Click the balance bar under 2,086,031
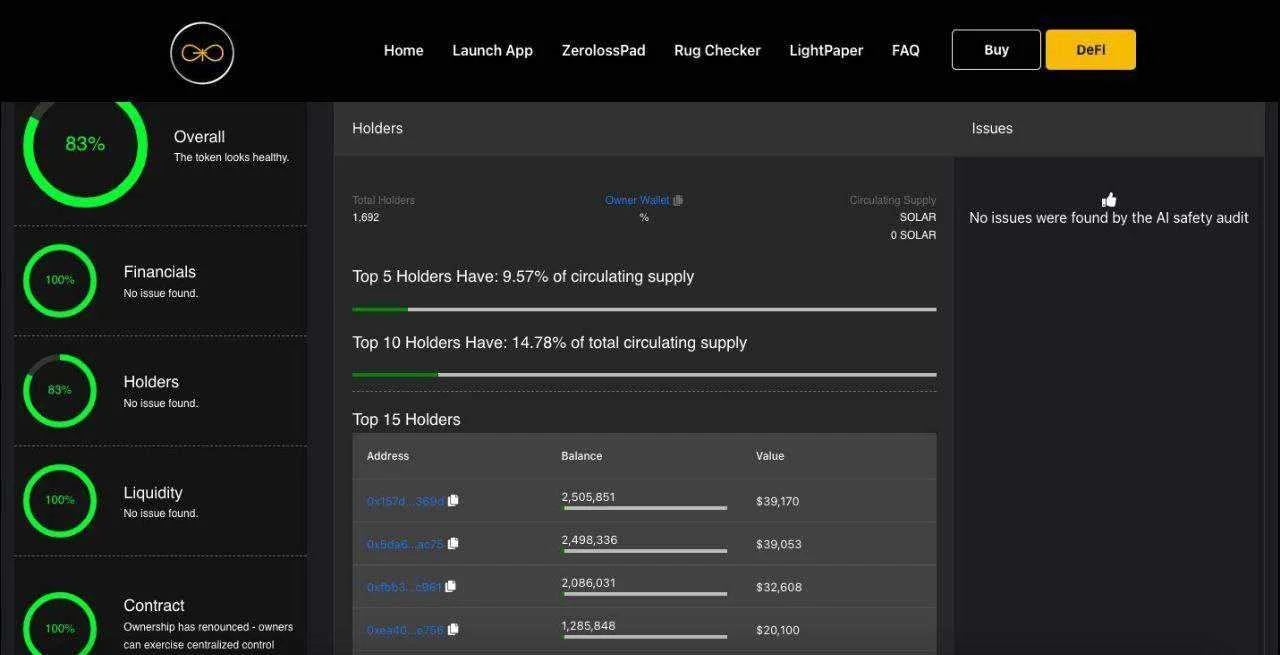 pyautogui.click(x=645, y=594)
